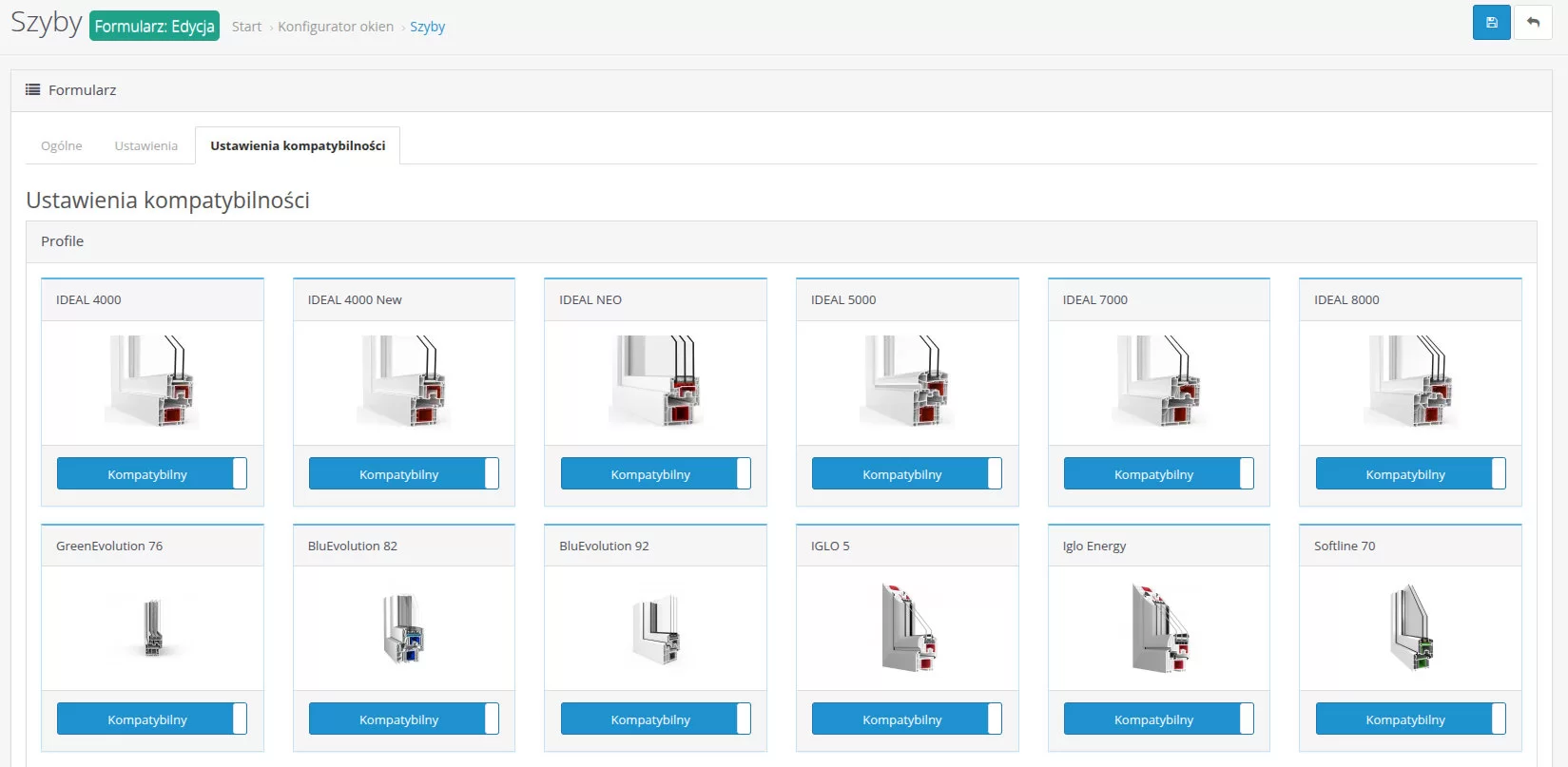The width and height of the screenshot is (1568, 767).
Task: Click the Formularz panel heading text
Action: [83, 89]
